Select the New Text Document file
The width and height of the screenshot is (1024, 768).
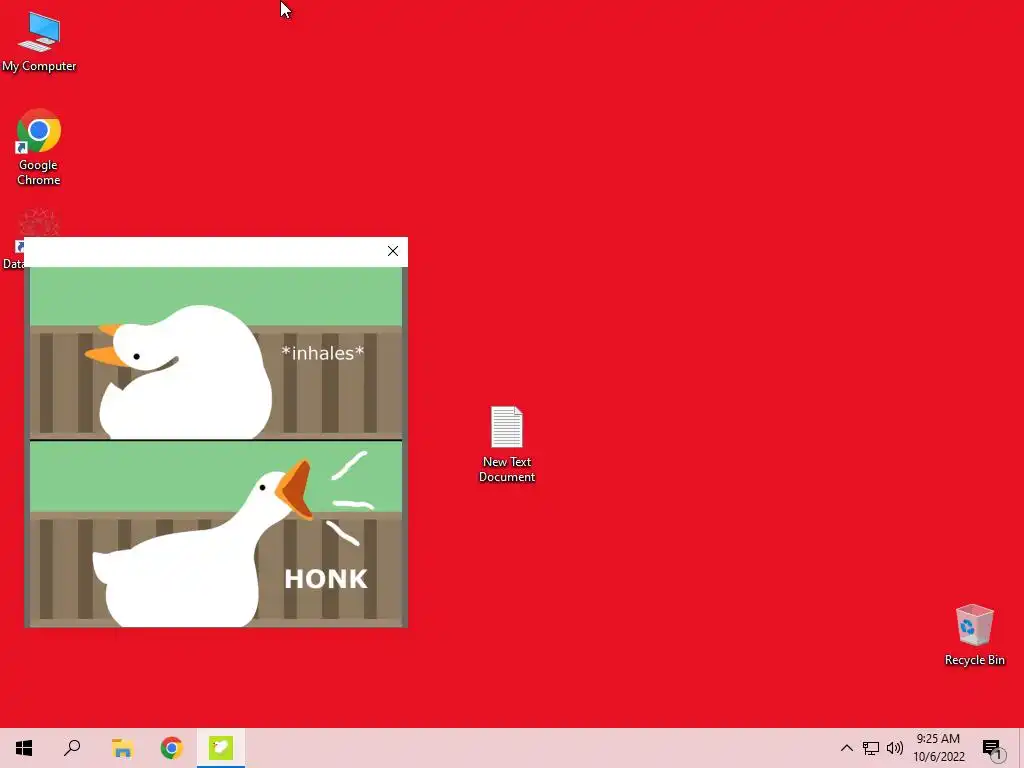507,445
